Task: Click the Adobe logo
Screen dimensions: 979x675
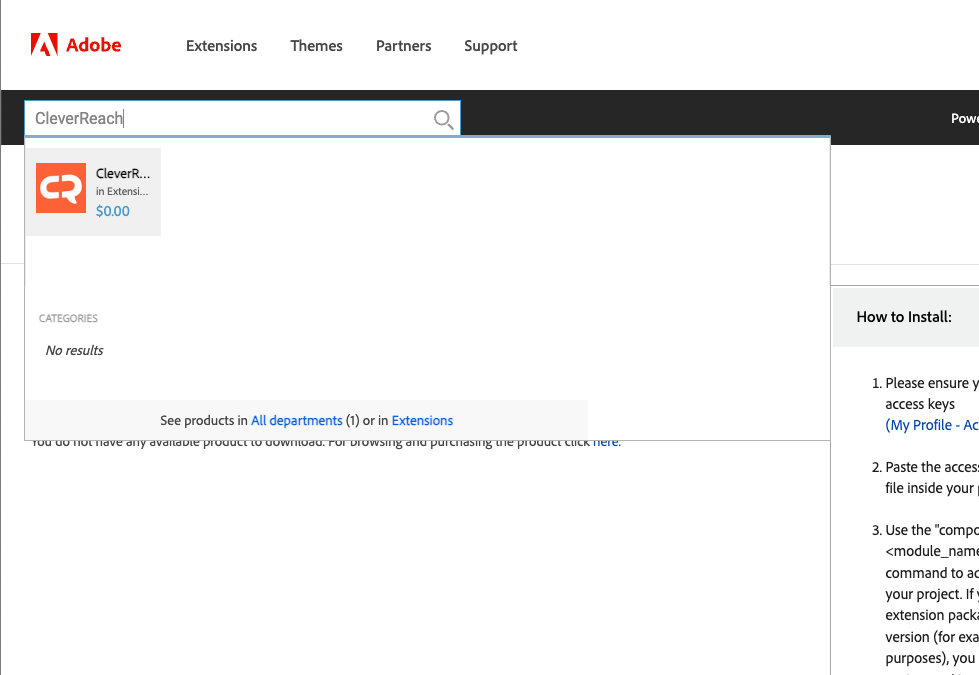Action: [x=76, y=45]
